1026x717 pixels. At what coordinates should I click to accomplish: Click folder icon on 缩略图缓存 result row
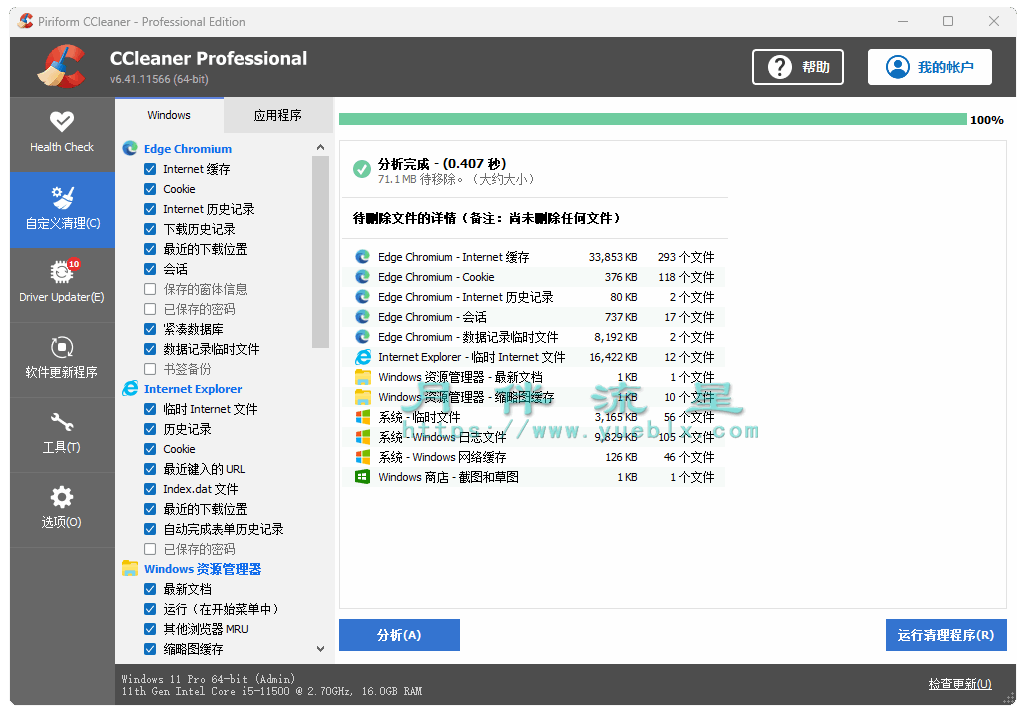pos(363,397)
